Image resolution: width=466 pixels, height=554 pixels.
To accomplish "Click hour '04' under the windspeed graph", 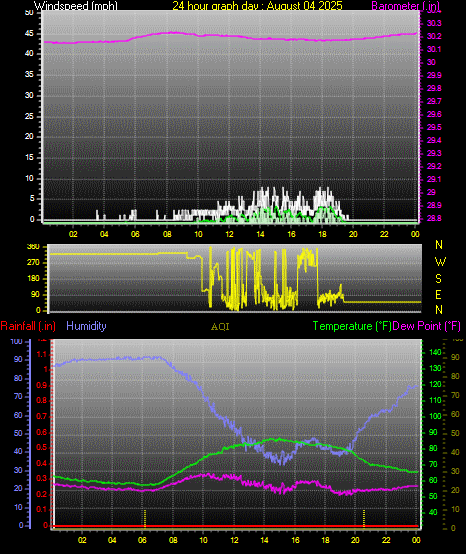I will pyautogui.click(x=104, y=234).
